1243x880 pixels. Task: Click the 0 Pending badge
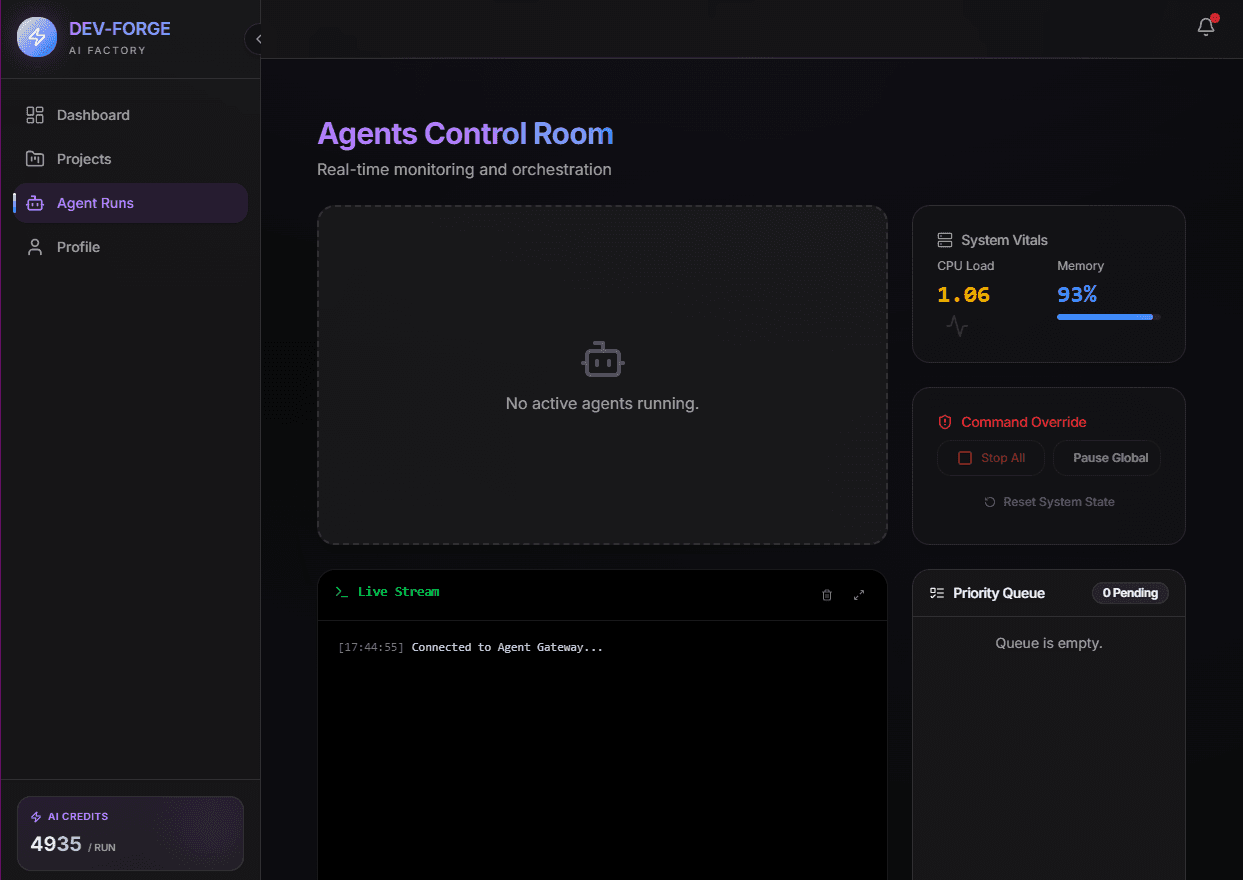pyautogui.click(x=1130, y=593)
